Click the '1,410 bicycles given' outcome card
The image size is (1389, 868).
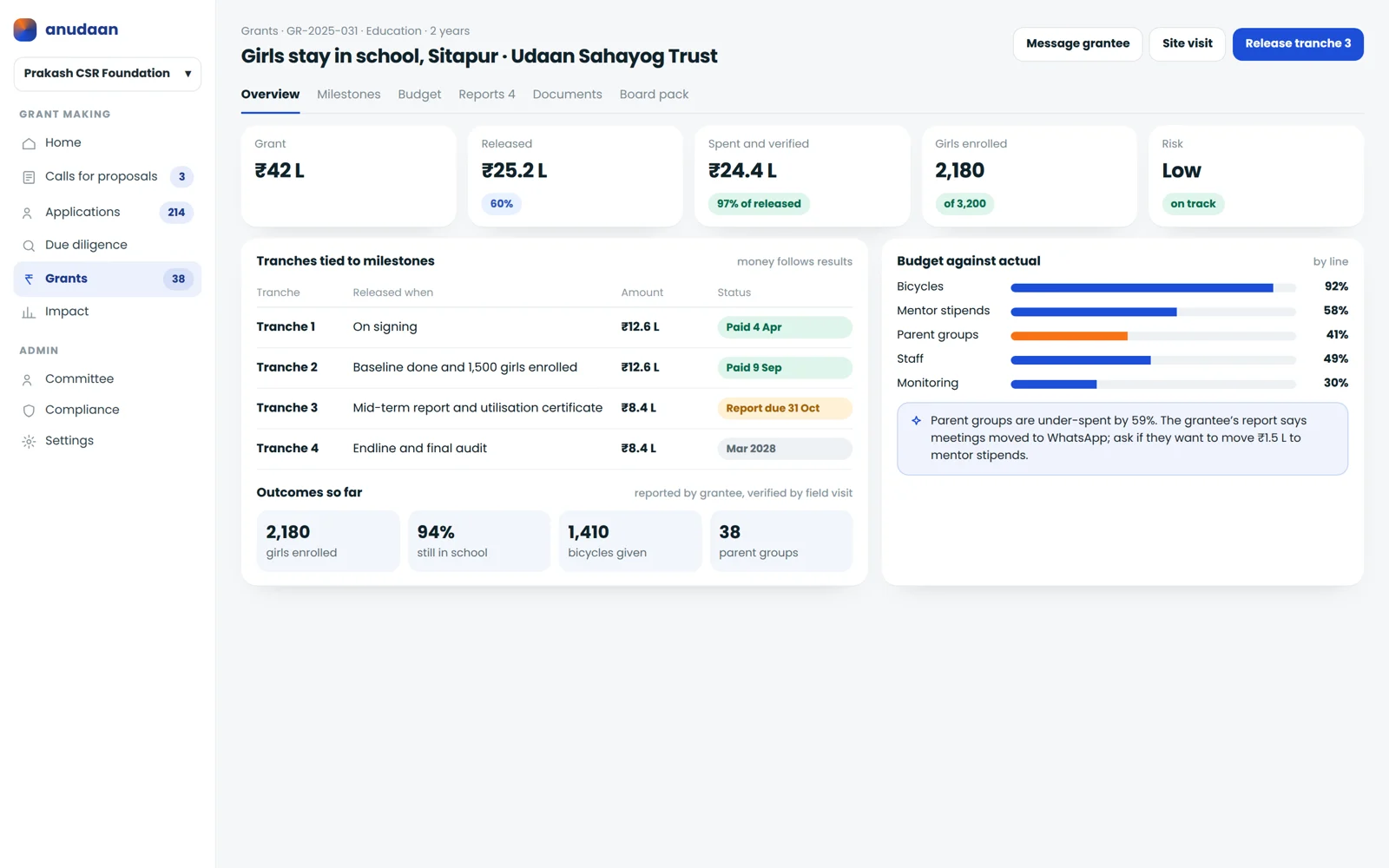click(x=630, y=542)
